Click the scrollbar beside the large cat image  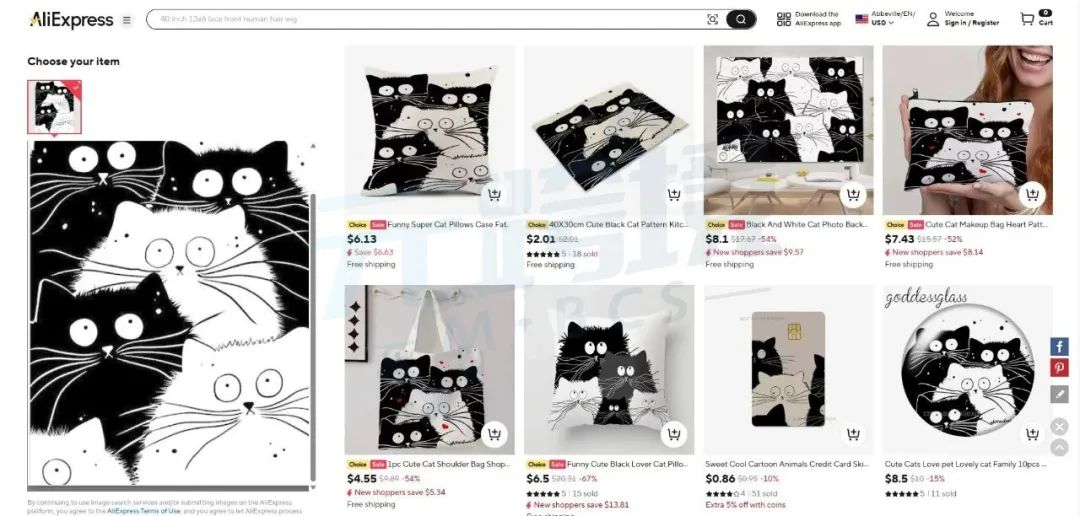click(x=313, y=338)
